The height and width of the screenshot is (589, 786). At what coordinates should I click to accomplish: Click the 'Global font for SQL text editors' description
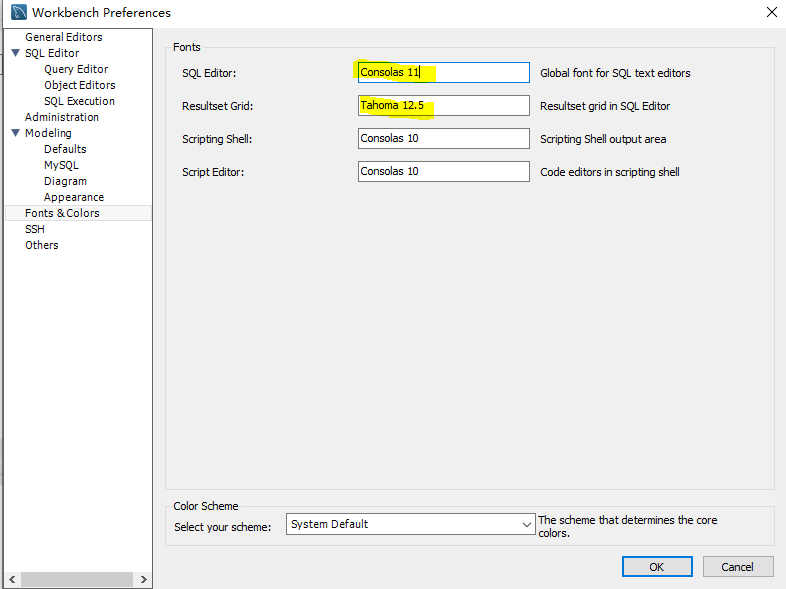(615, 73)
